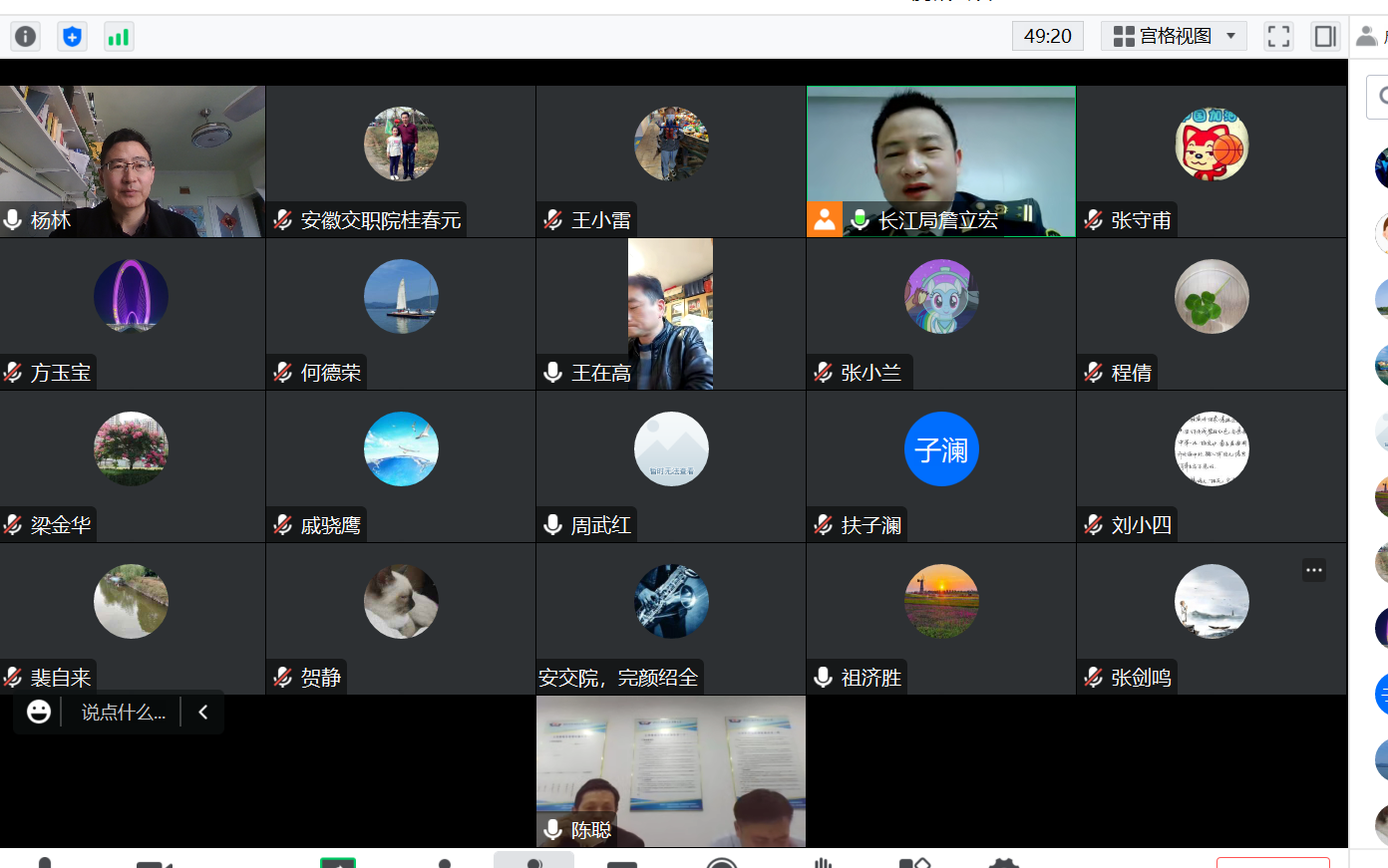1388x868 pixels.
Task: Click the 49:20 meeting timer
Action: [1047, 37]
